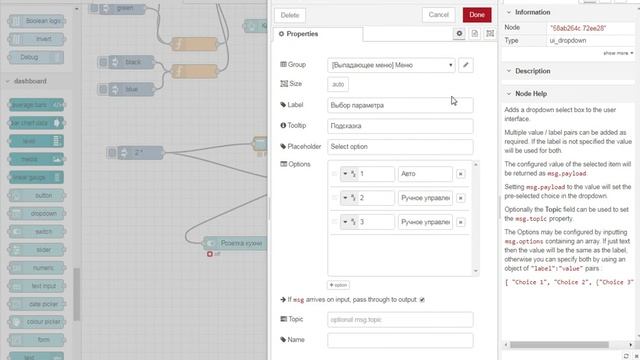The image size is (640, 360).
Task: Remove option 1 Авто with x
Action: pyautogui.click(x=460, y=174)
